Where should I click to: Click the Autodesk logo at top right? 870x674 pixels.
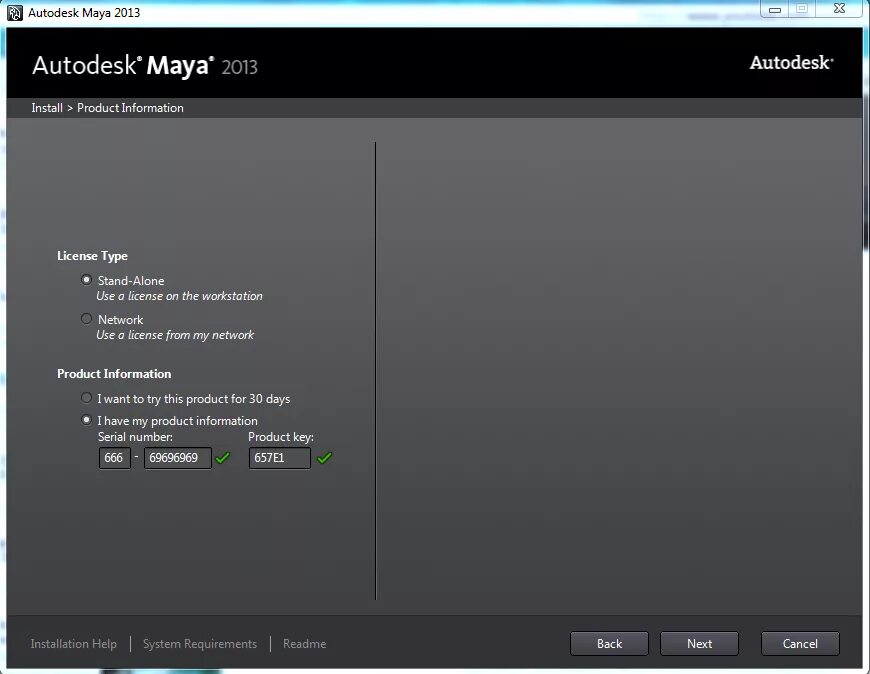[x=791, y=63]
